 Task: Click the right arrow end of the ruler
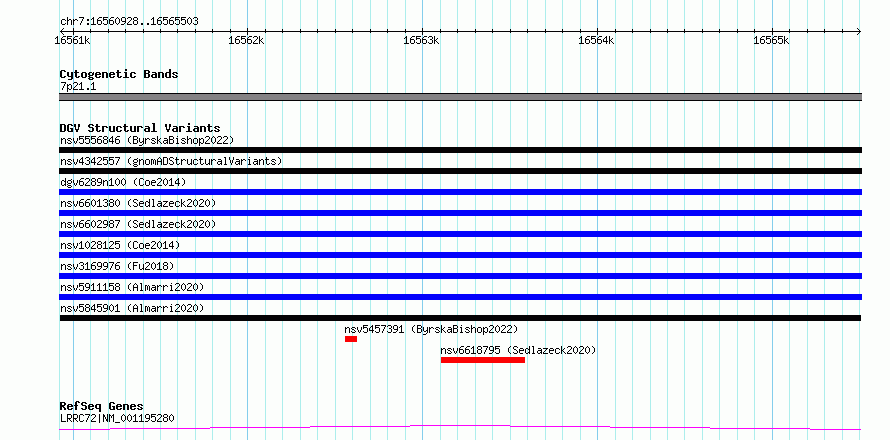point(858,31)
